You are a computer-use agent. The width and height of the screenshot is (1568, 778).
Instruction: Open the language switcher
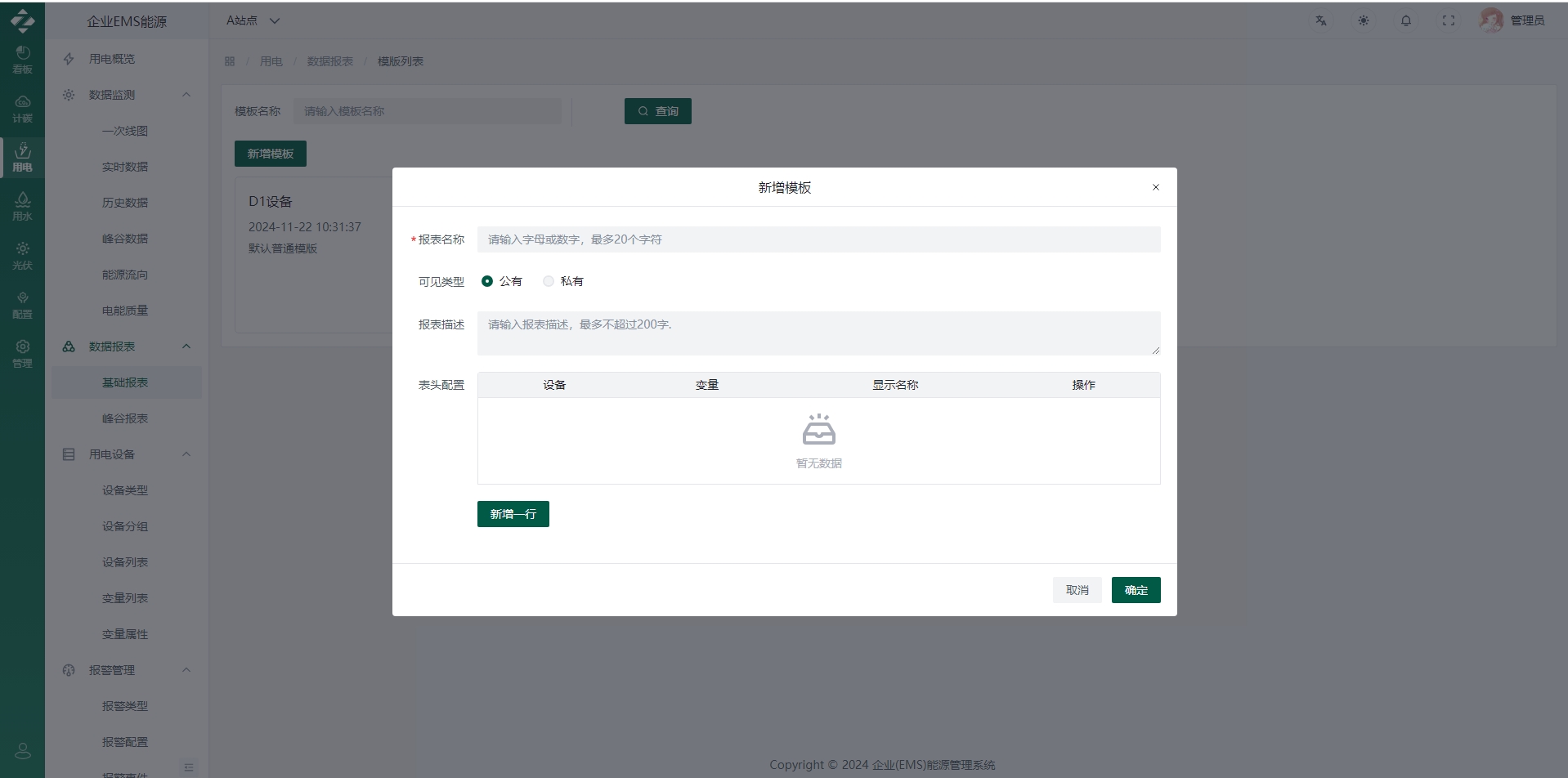1320,20
